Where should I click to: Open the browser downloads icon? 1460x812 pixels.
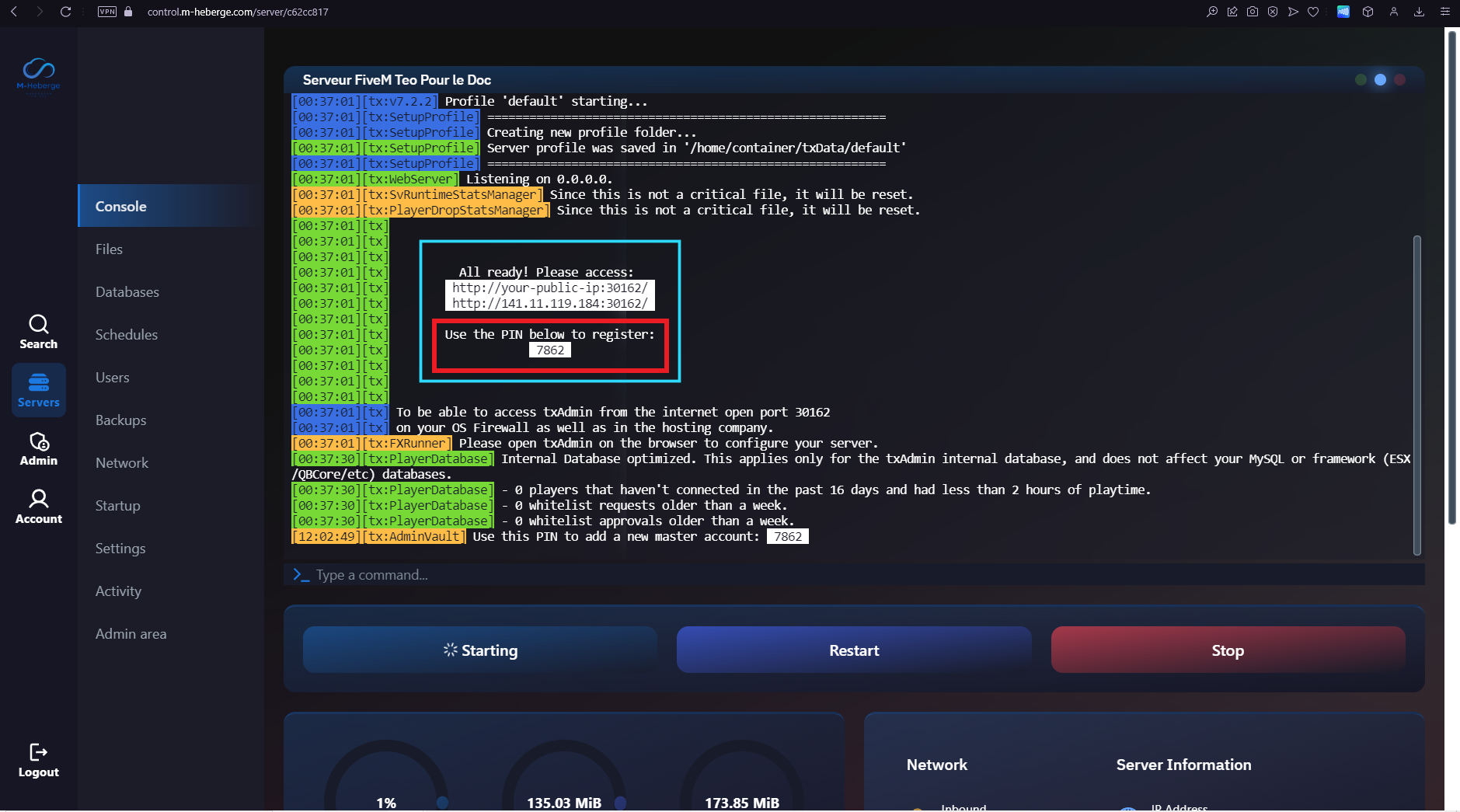click(1419, 12)
